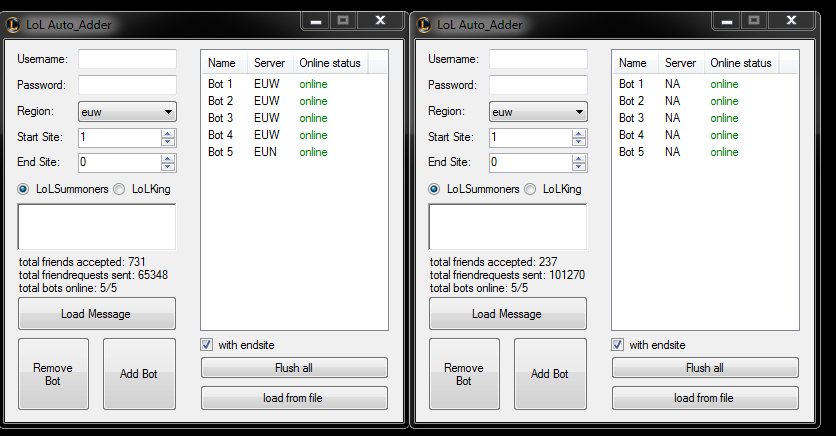Click 'load from file' in left window
This screenshot has height=436, width=836.
(x=294, y=398)
